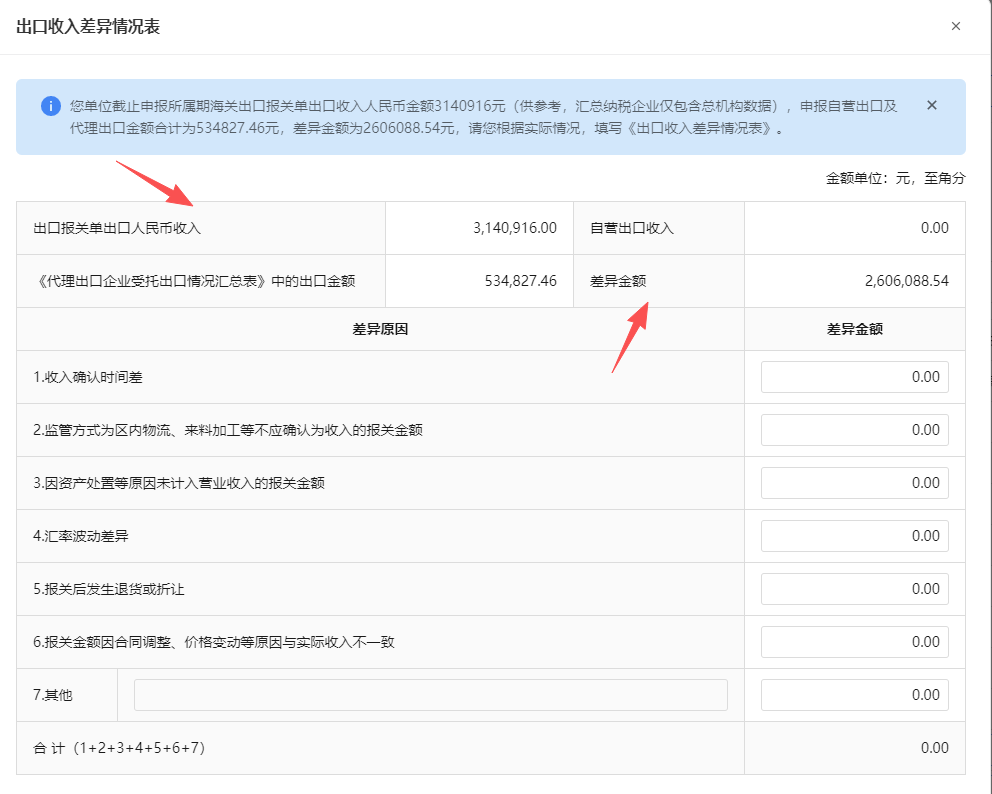Viewport: 992px width, 794px height.
Task: Select the 差异原因 column header
Action: point(380,329)
